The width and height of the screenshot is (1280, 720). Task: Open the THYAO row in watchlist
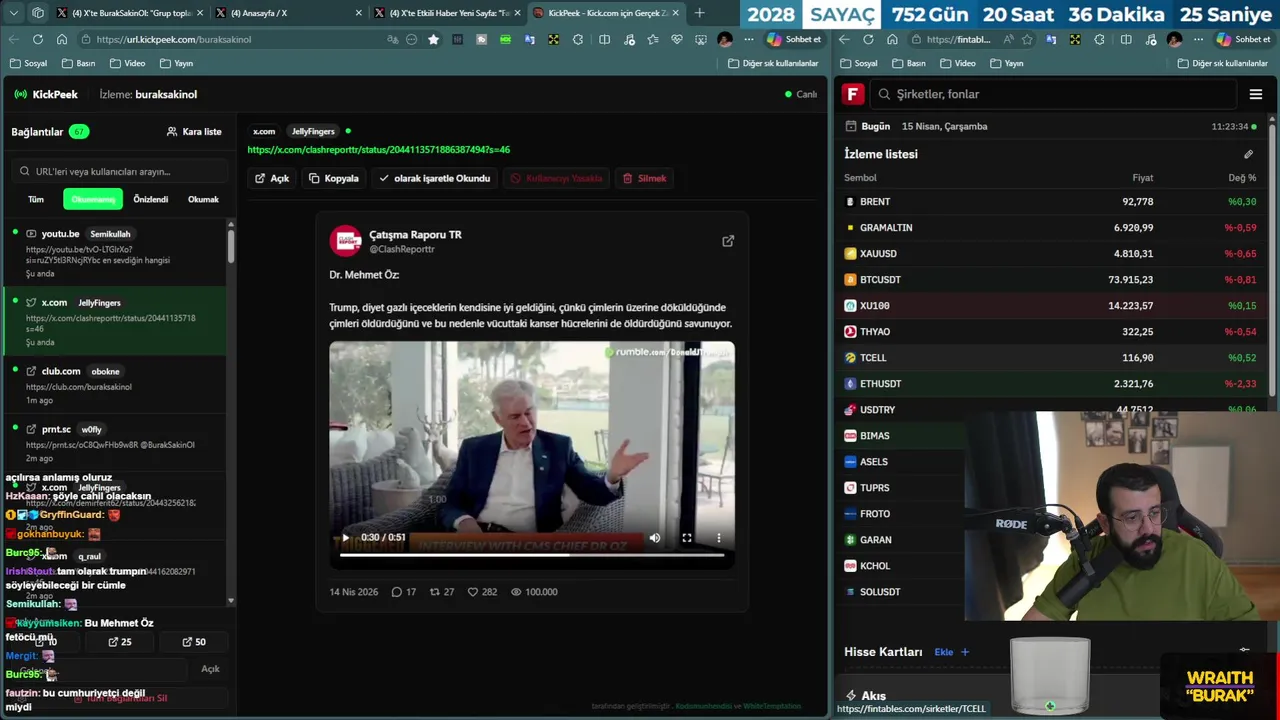pyautogui.click(x=1050, y=332)
